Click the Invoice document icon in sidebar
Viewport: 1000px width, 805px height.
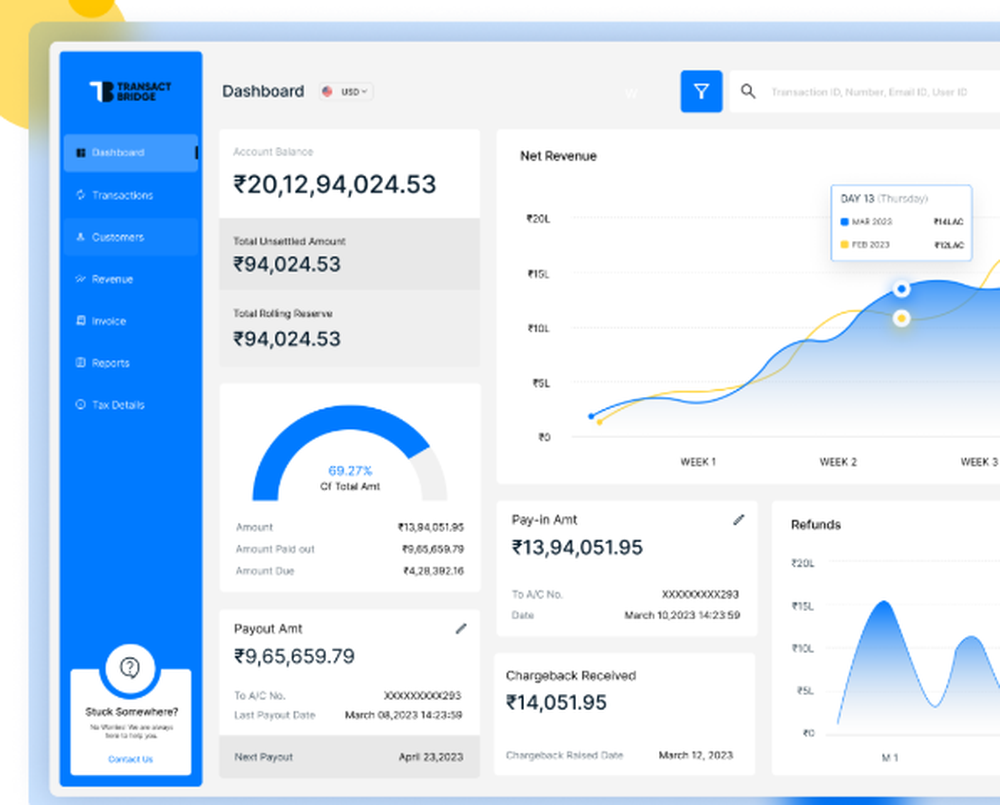(80, 320)
